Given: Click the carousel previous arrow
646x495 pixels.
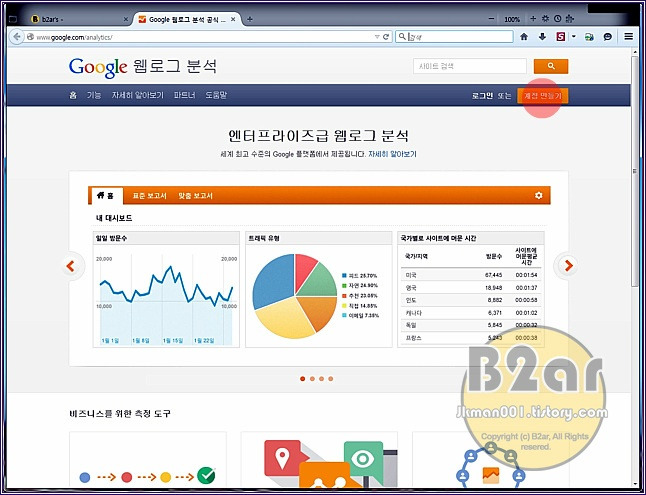Looking at the screenshot, I should [x=71, y=266].
